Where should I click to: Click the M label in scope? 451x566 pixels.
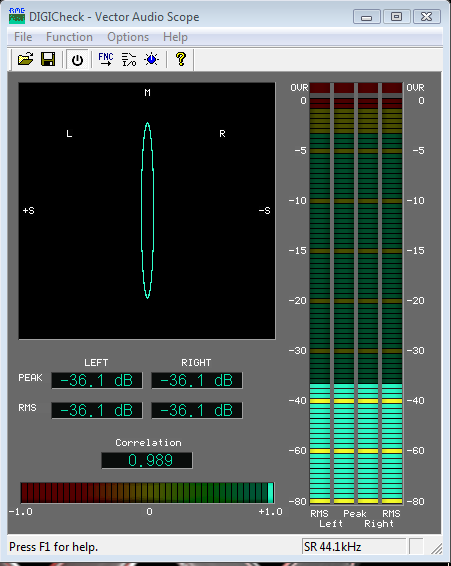[x=147, y=93]
